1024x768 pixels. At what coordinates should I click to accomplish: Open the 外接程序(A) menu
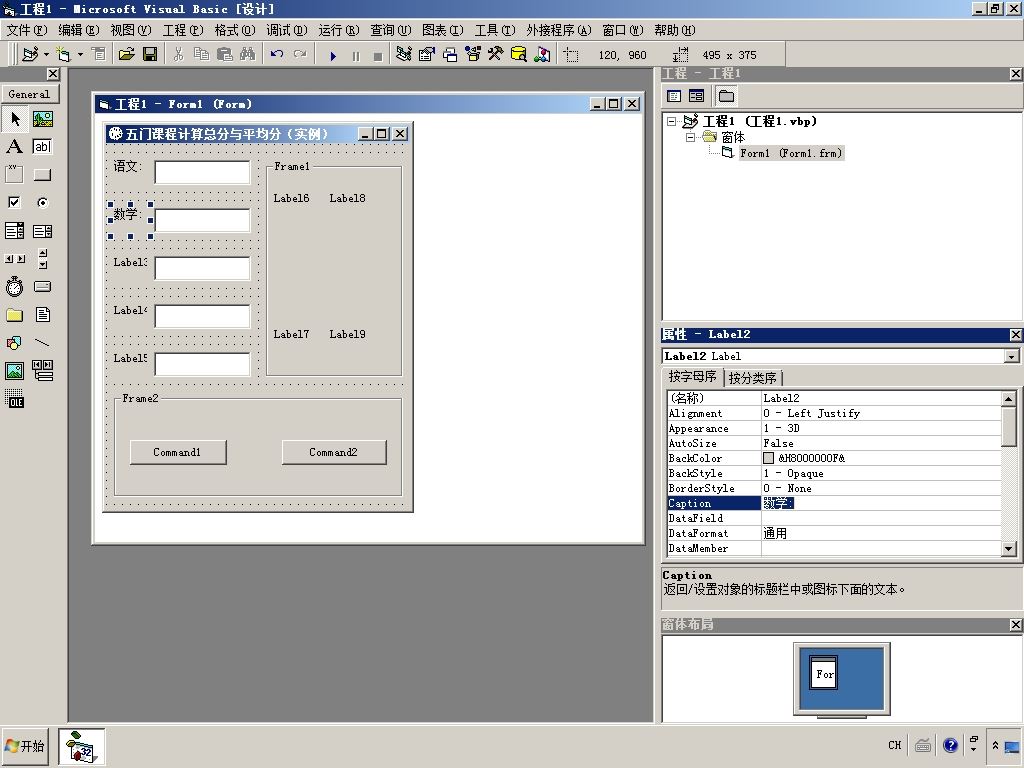[x=558, y=30]
